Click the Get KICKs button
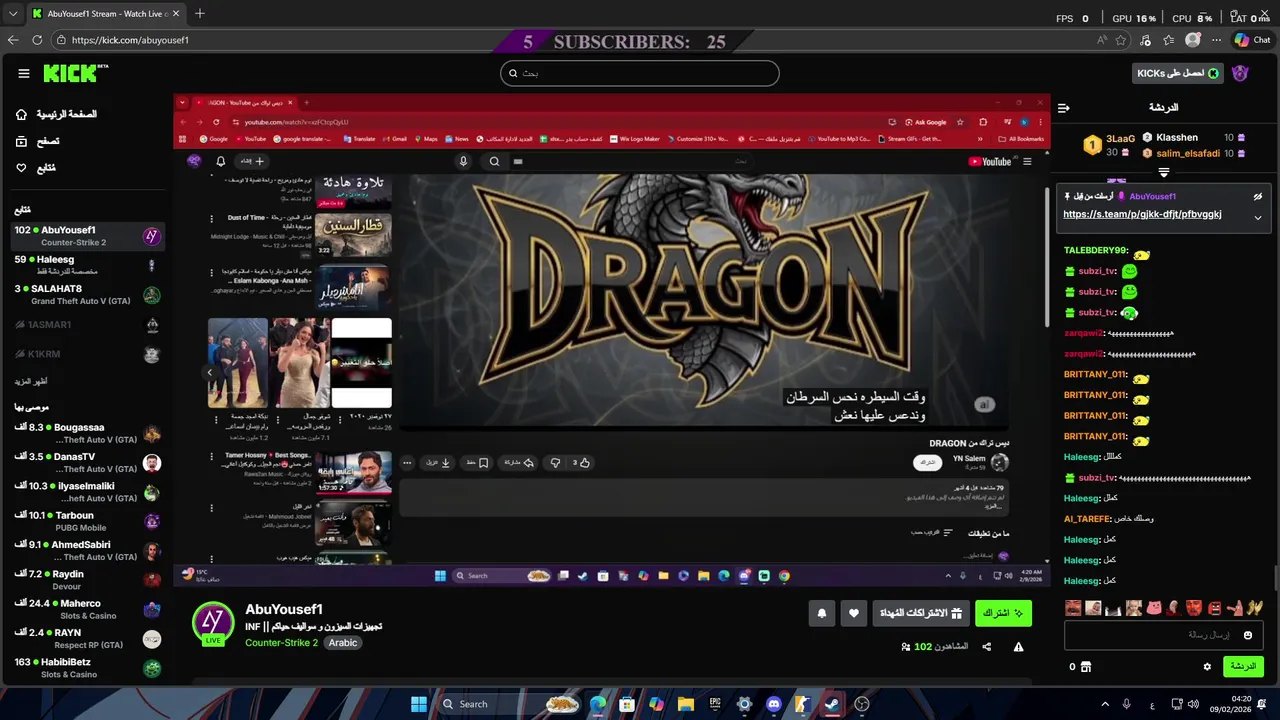The height and width of the screenshot is (720, 1280). pyautogui.click(x=1179, y=74)
